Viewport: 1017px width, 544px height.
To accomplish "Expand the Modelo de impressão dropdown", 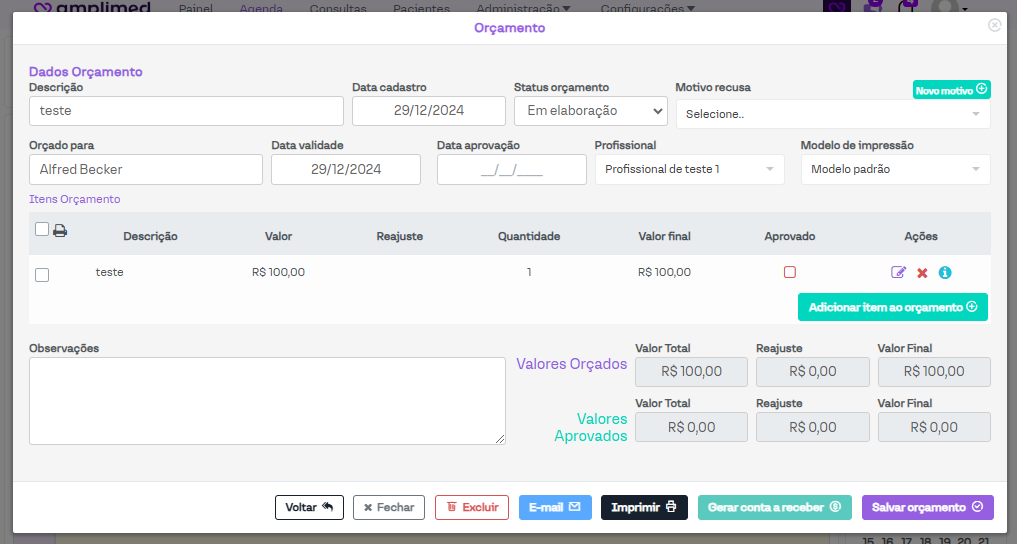I will (x=894, y=170).
